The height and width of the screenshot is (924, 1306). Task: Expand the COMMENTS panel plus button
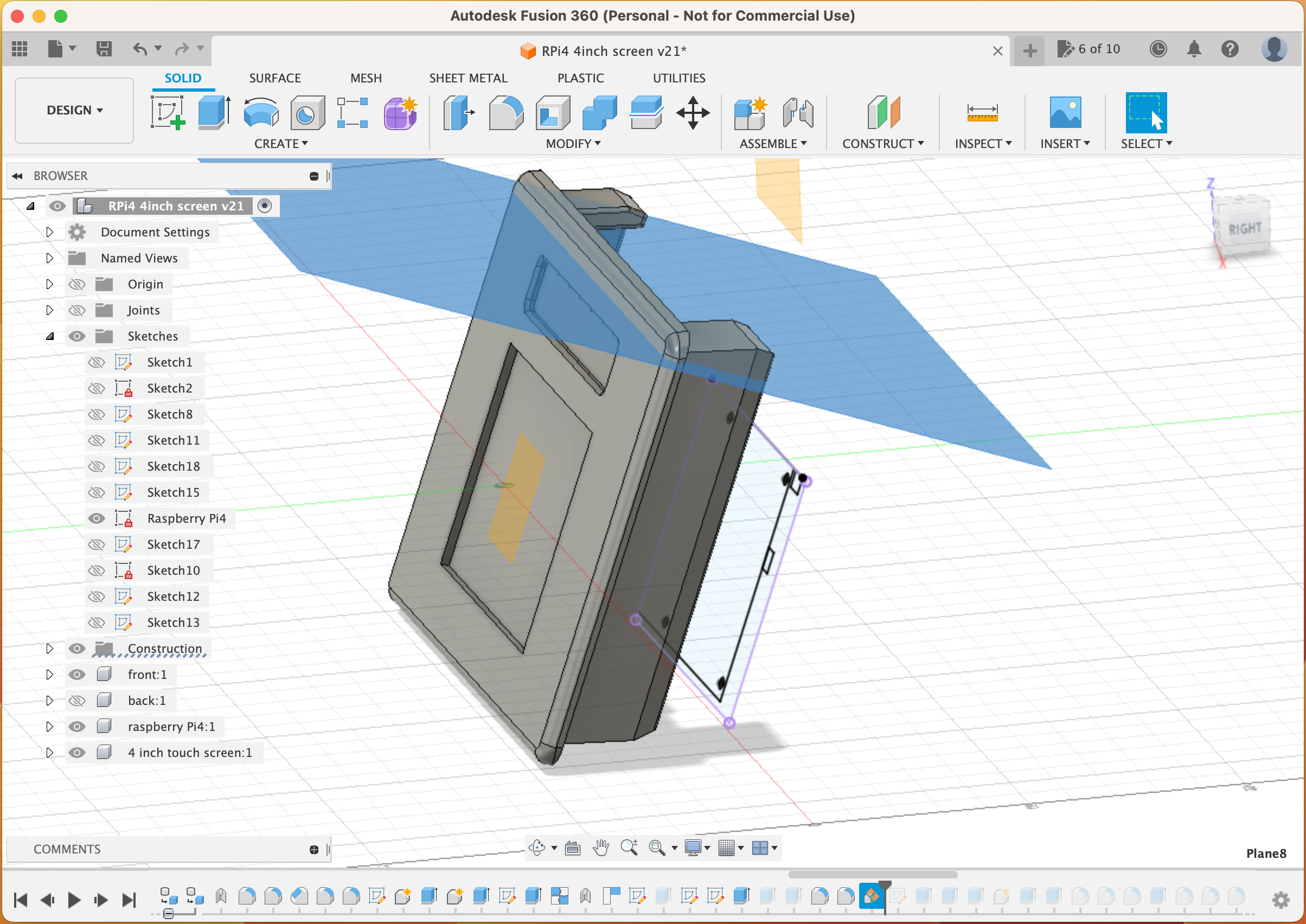[313, 850]
